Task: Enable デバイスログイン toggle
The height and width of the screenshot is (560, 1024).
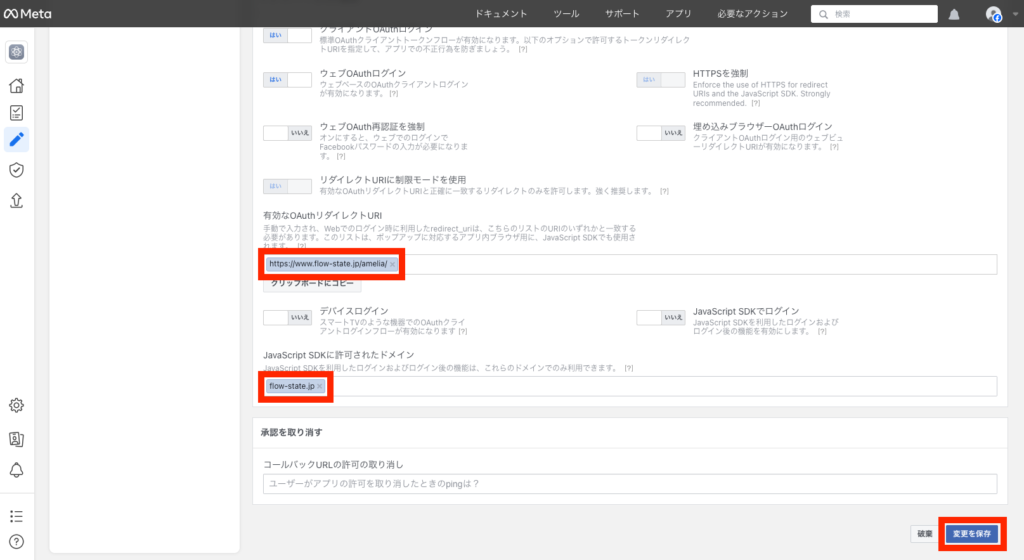Action: point(288,317)
